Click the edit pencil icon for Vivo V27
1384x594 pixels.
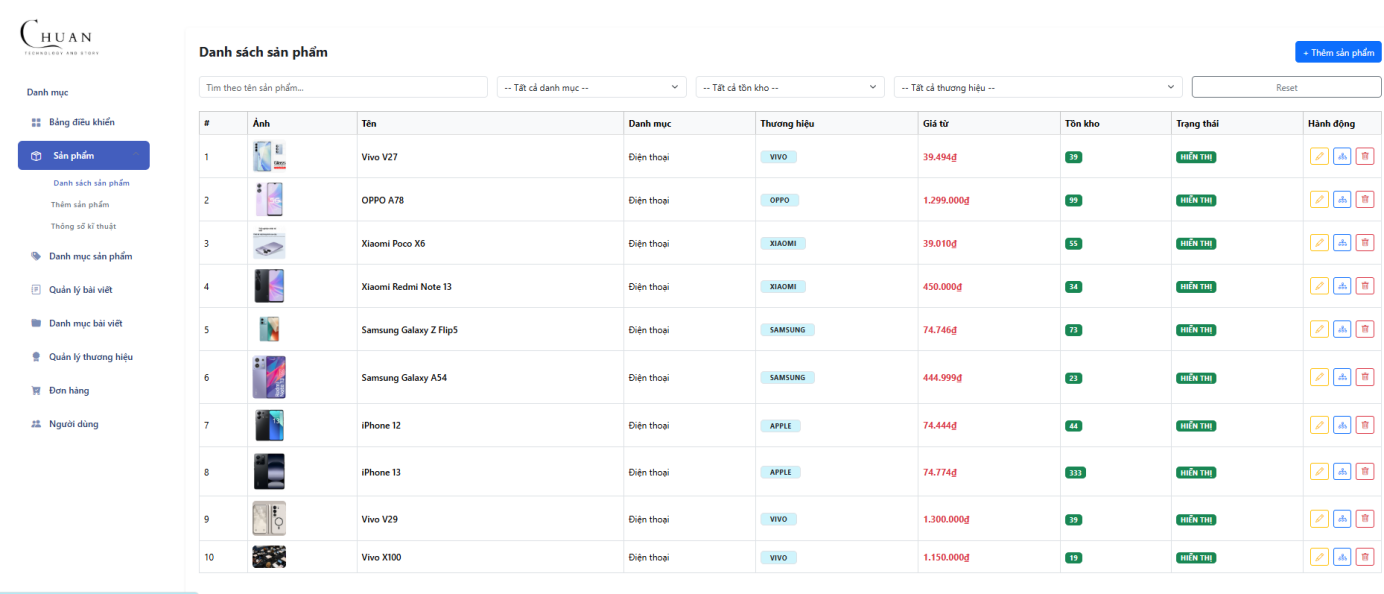click(1319, 156)
